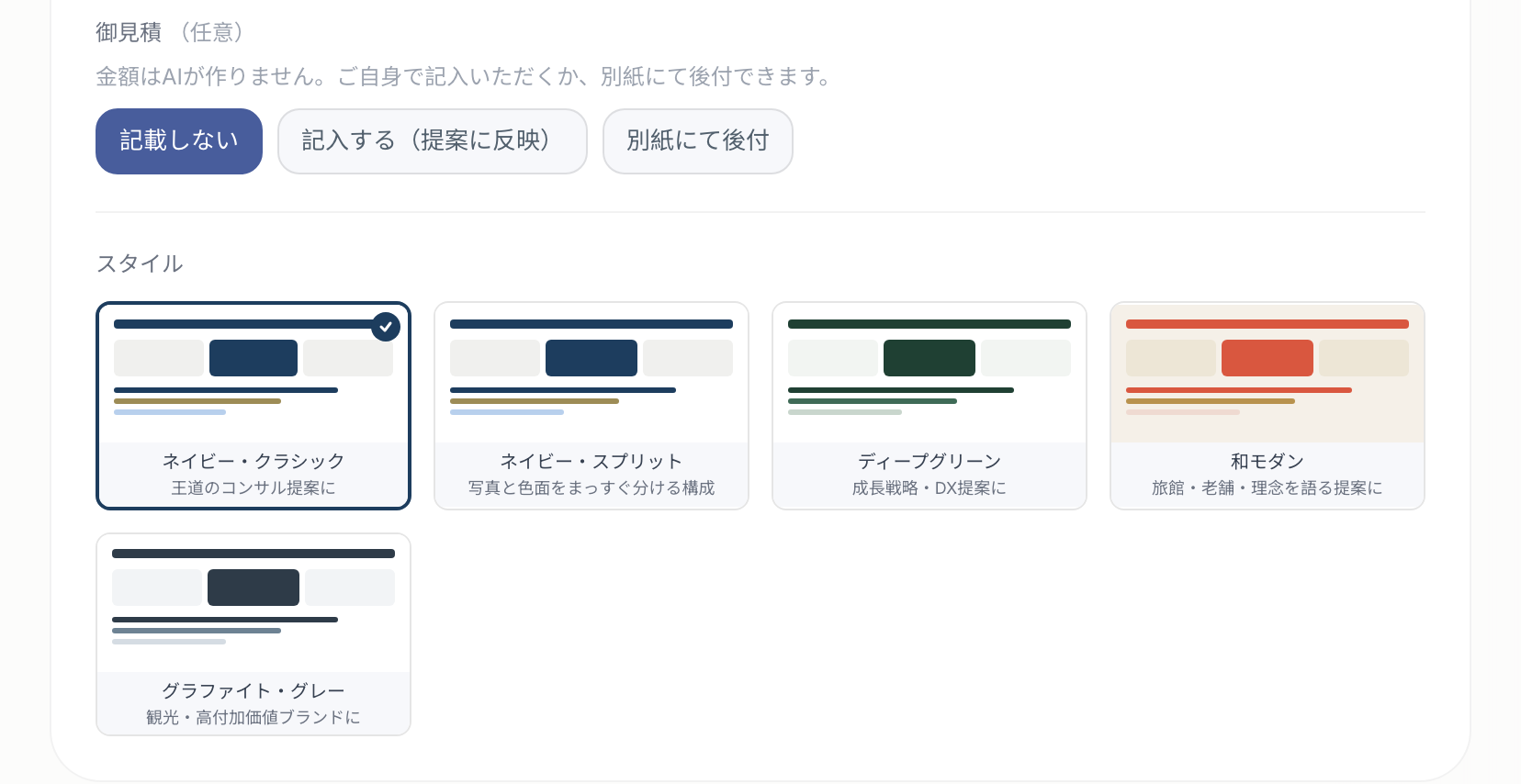The width and height of the screenshot is (1521, 784).
Task: Choose 記入する（提案に反映） option
Action: coord(433,141)
